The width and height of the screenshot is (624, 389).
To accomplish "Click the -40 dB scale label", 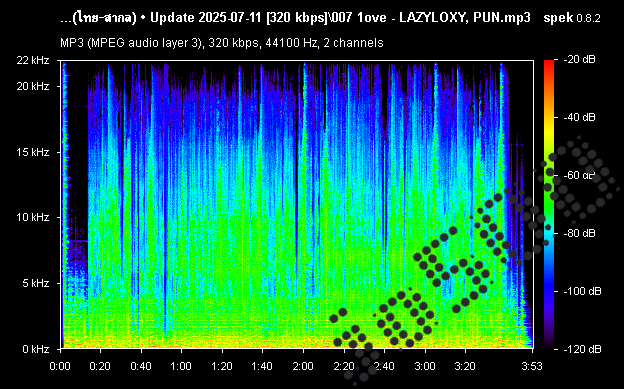I will [x=579, y=117].
